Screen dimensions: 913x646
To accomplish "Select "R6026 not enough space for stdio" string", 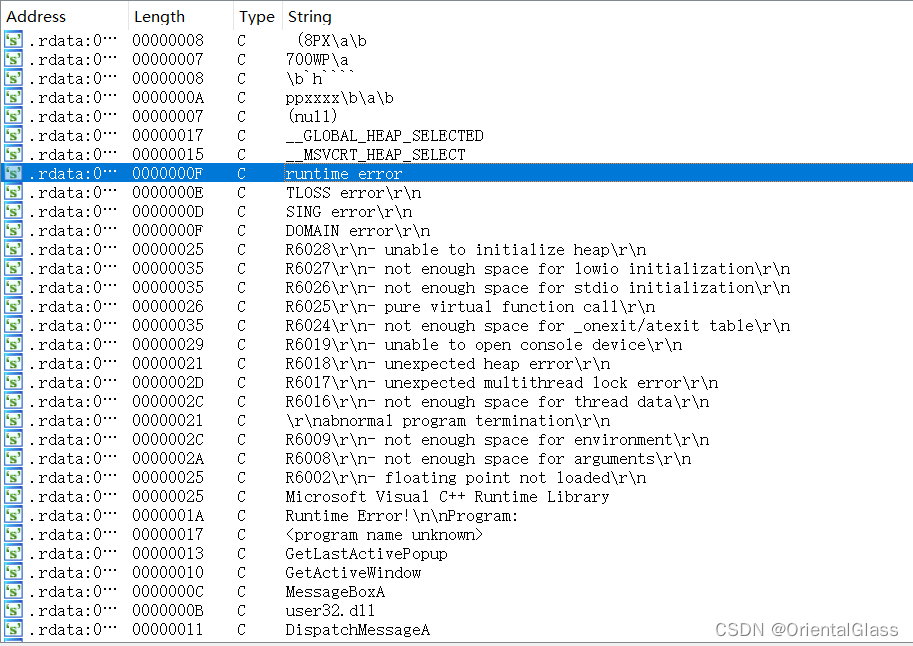I will click(x=537, y=288).
